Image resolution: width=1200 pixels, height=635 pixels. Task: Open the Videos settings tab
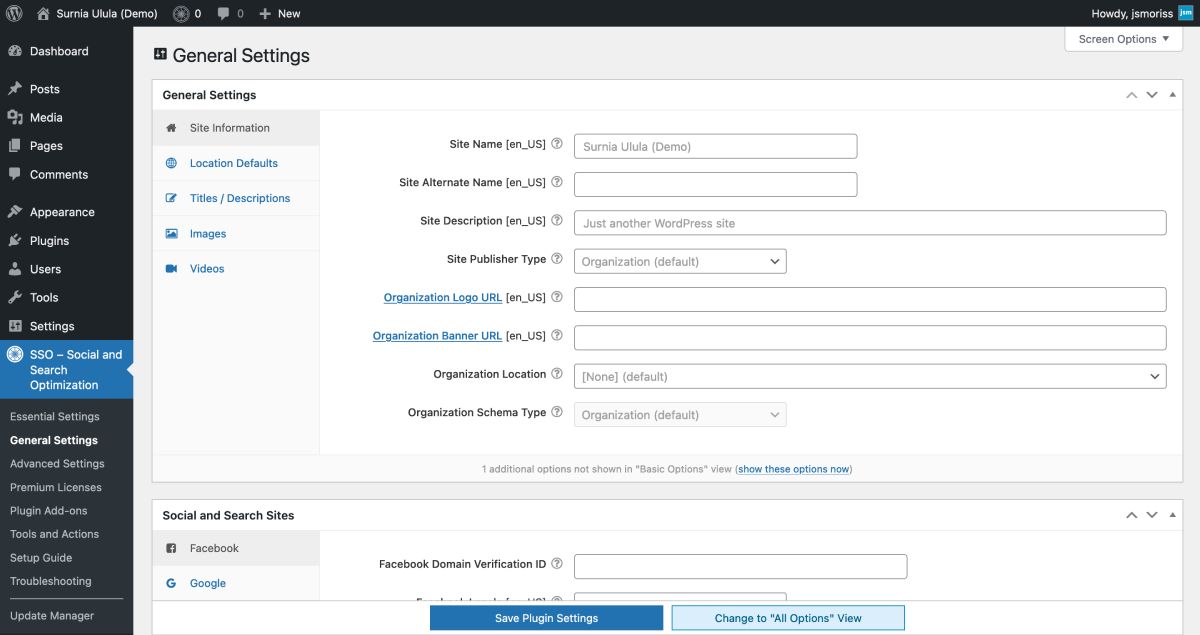click(x=207, y=269)
